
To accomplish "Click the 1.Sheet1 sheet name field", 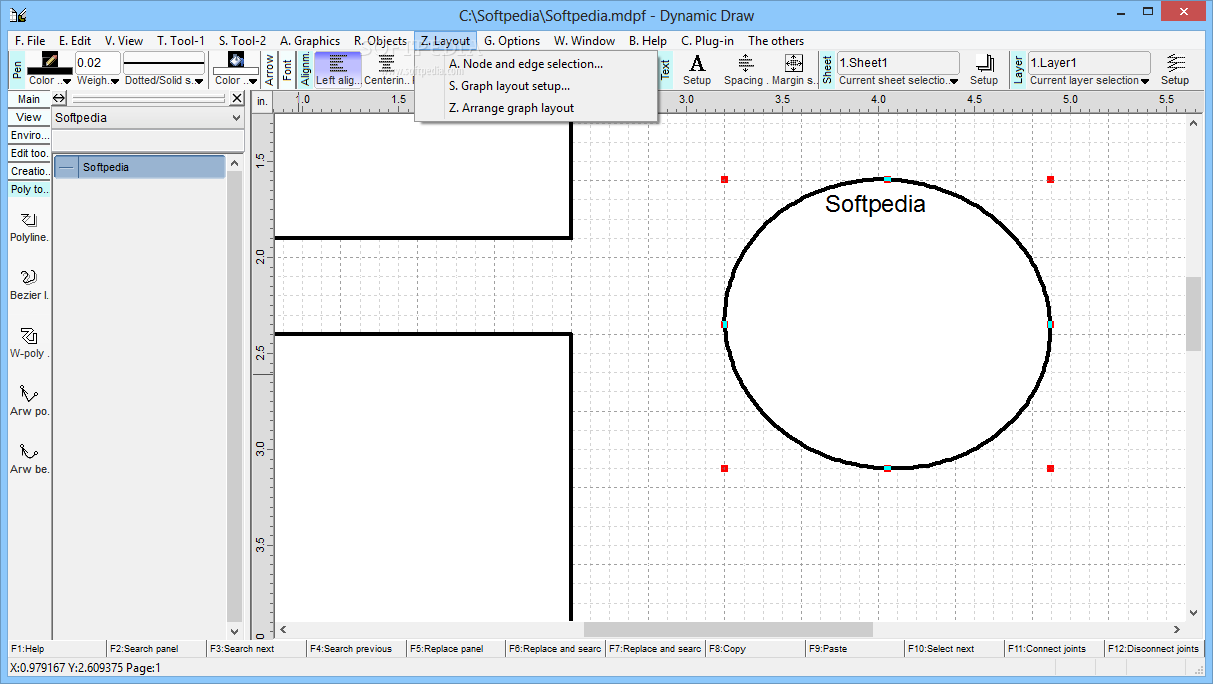I will 898,63.
